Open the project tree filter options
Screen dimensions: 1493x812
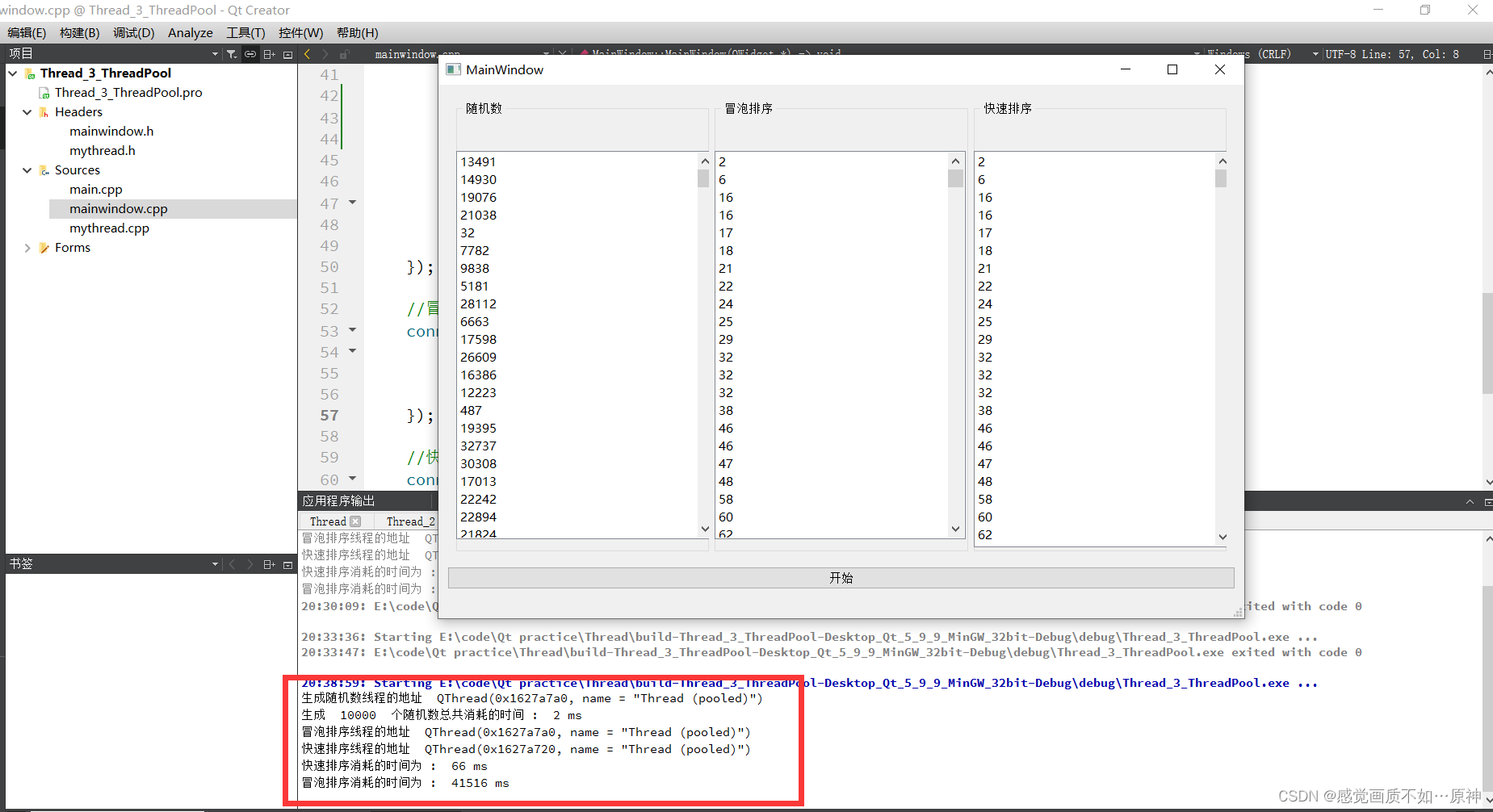(x=232, y=54)
